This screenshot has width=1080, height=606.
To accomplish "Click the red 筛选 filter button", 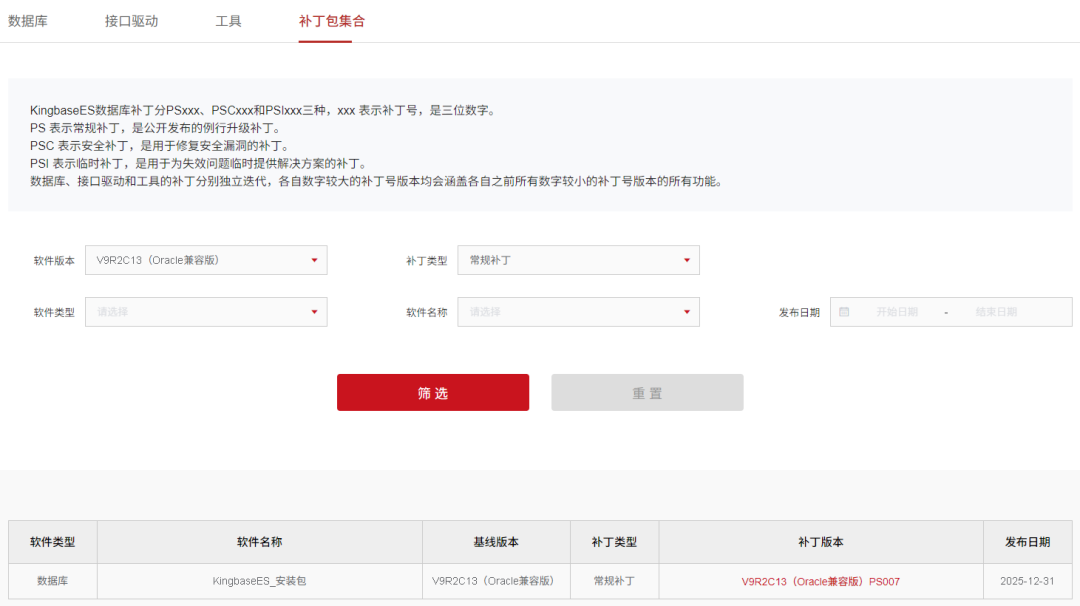I will (433, 393).
